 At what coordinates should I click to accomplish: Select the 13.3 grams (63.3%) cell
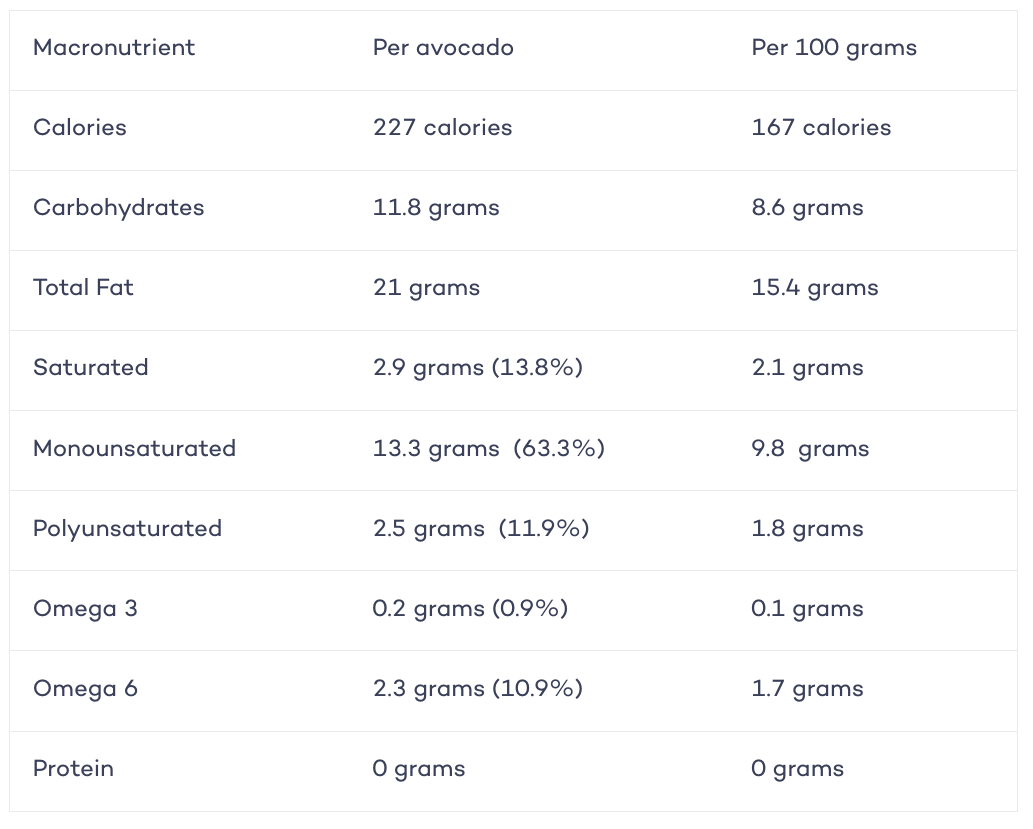(489, 449)
